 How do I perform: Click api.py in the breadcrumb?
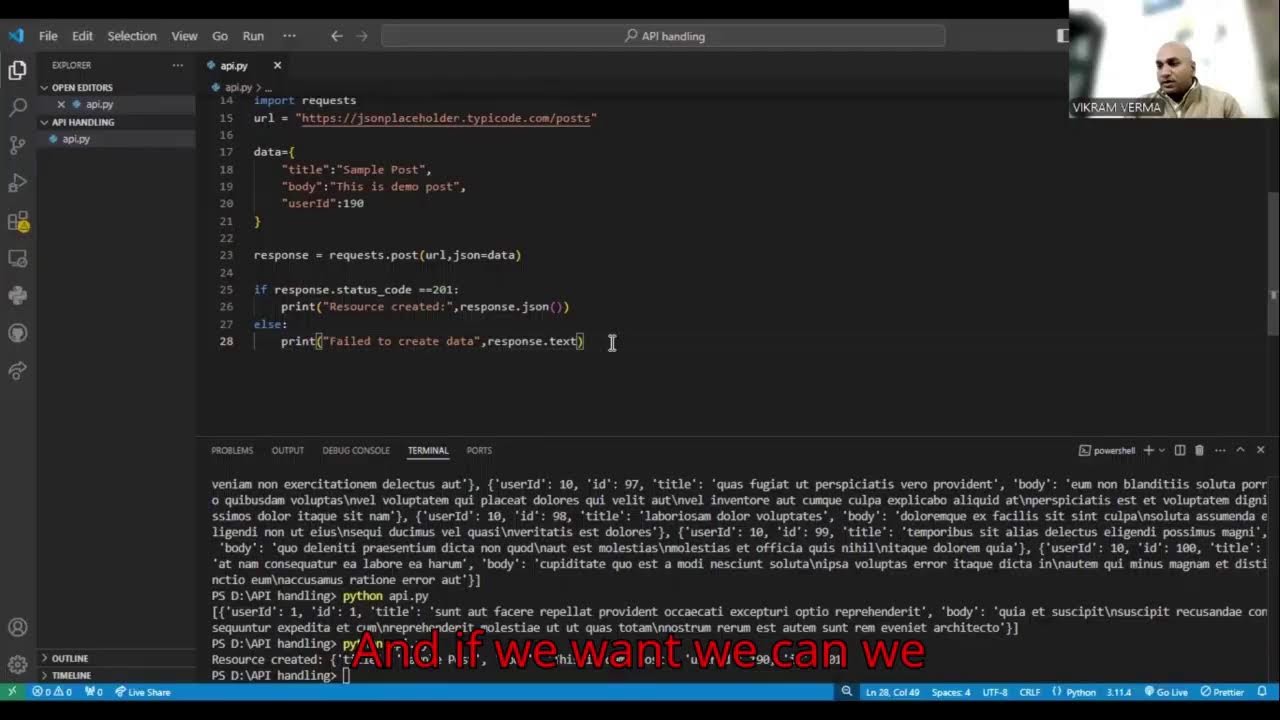(238, 87)
